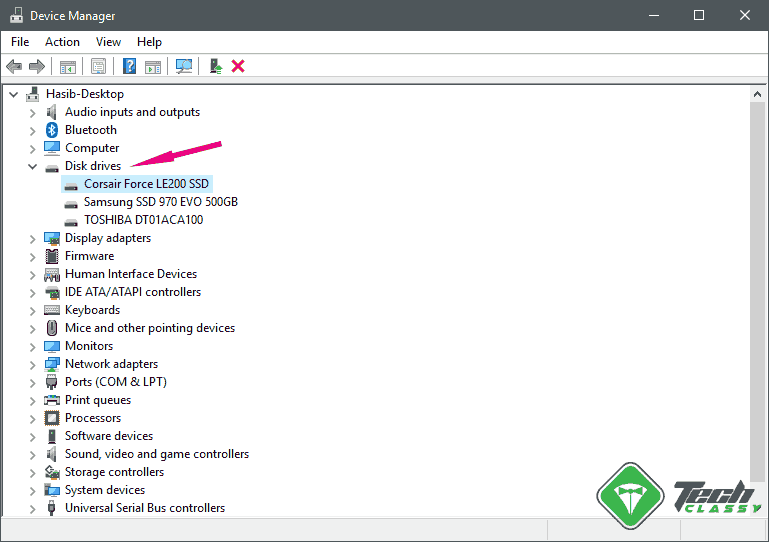The width and height of the screenshot is (769, 542).
Task: Expand the System devices chevron
Action: (32, 491)
